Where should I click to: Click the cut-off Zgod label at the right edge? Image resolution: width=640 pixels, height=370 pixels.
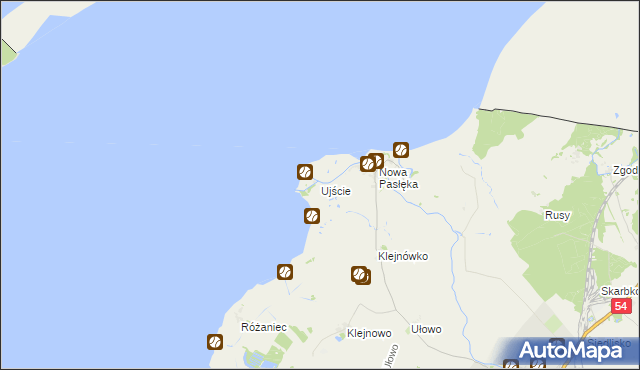click(626, 171)
